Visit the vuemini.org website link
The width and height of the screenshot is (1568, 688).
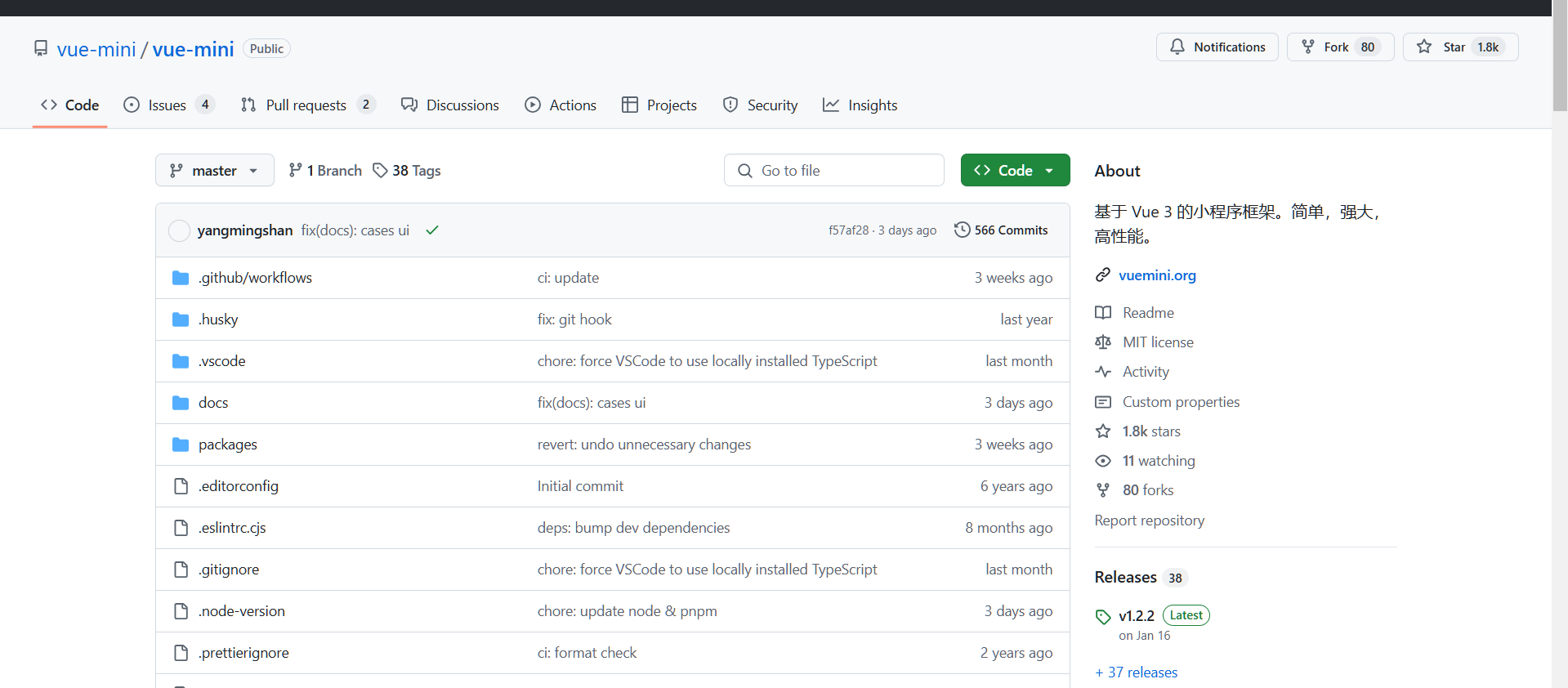click(x=1157, y=275)
